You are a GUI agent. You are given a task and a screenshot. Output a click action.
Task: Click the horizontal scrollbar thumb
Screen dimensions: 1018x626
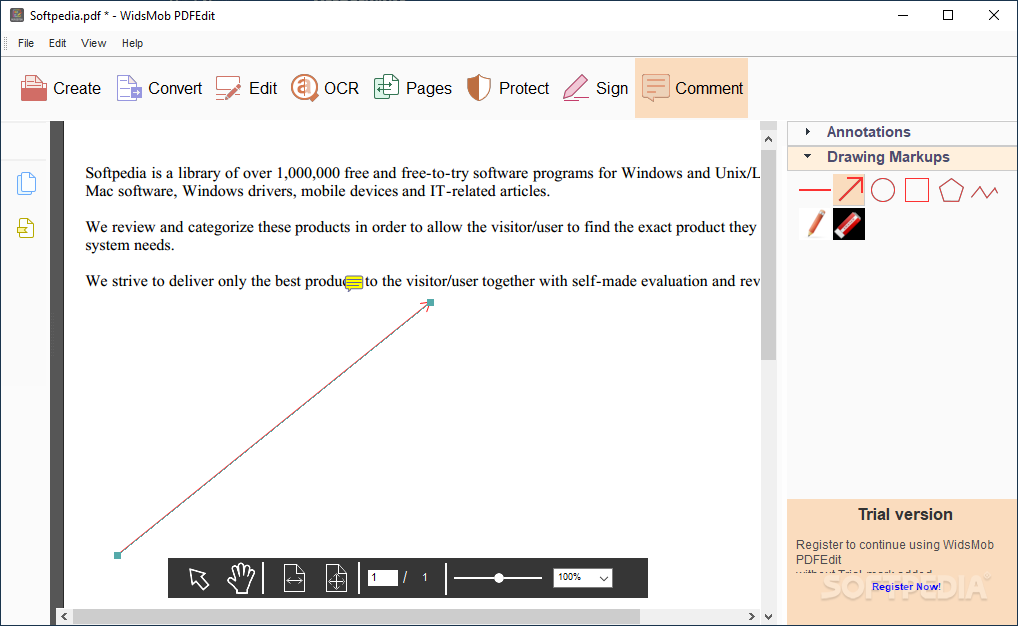(356, 616)
